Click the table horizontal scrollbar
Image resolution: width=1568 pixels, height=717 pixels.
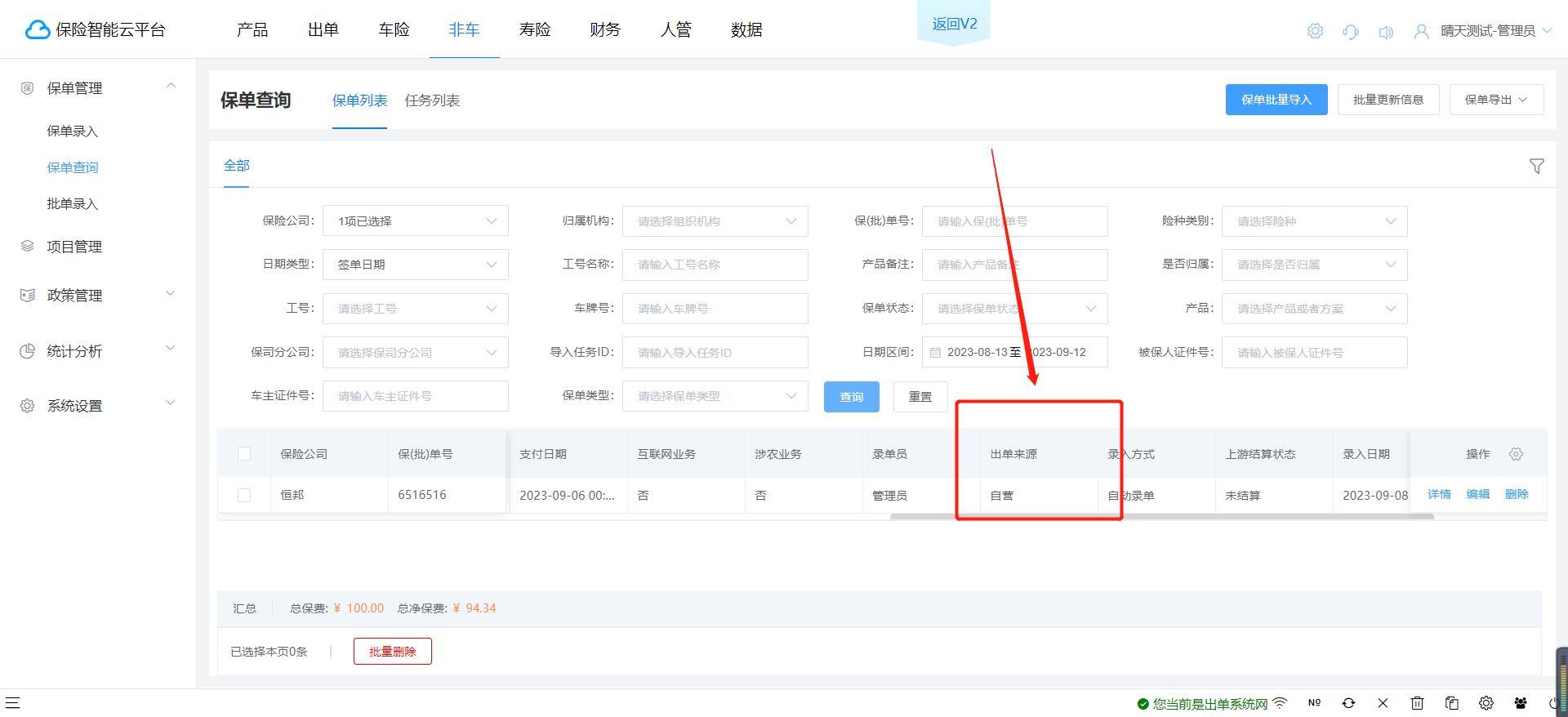coord(1162,516)
